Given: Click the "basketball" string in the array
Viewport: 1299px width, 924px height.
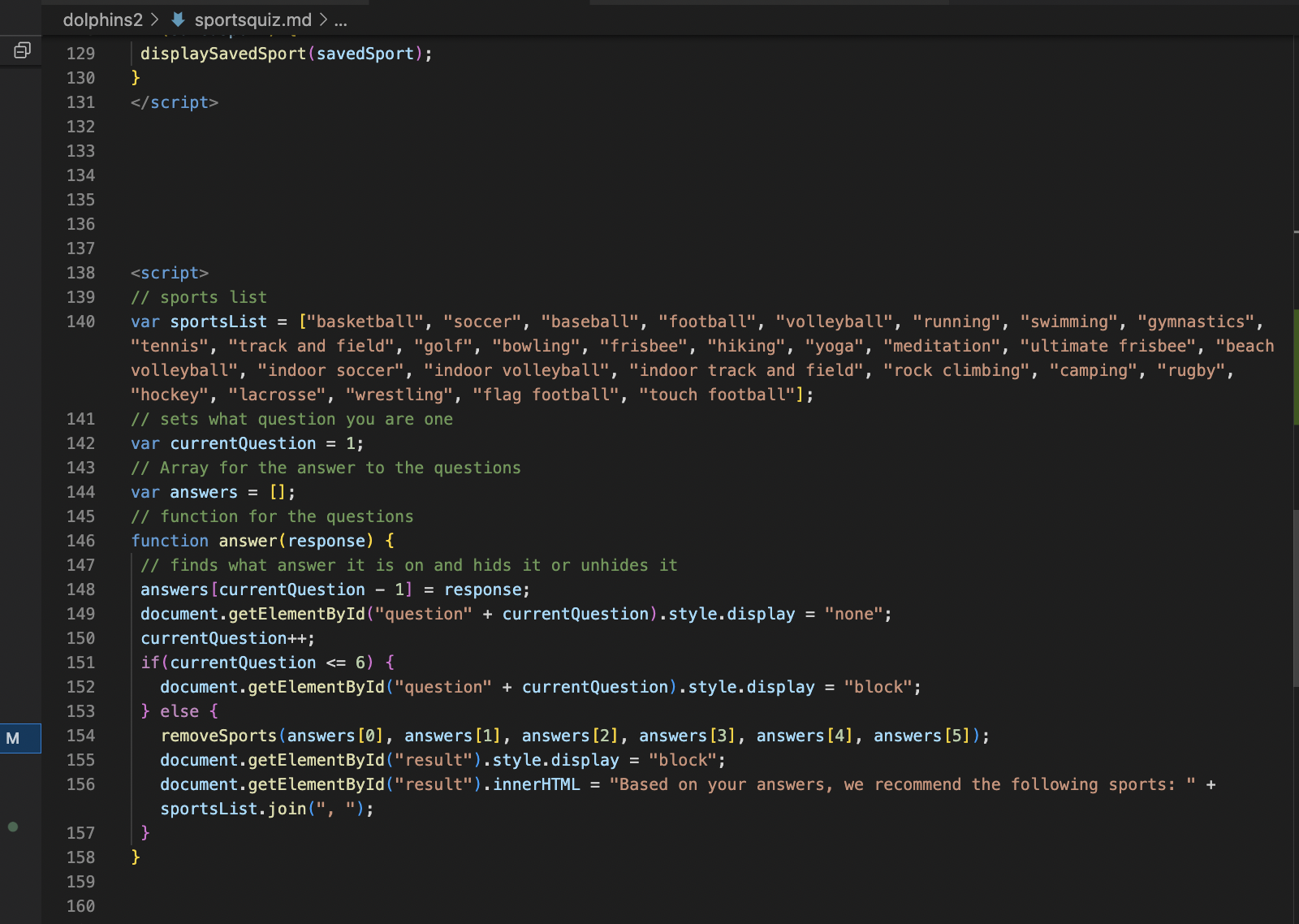Looking at the screenshot, I should [x=365, y=322].
